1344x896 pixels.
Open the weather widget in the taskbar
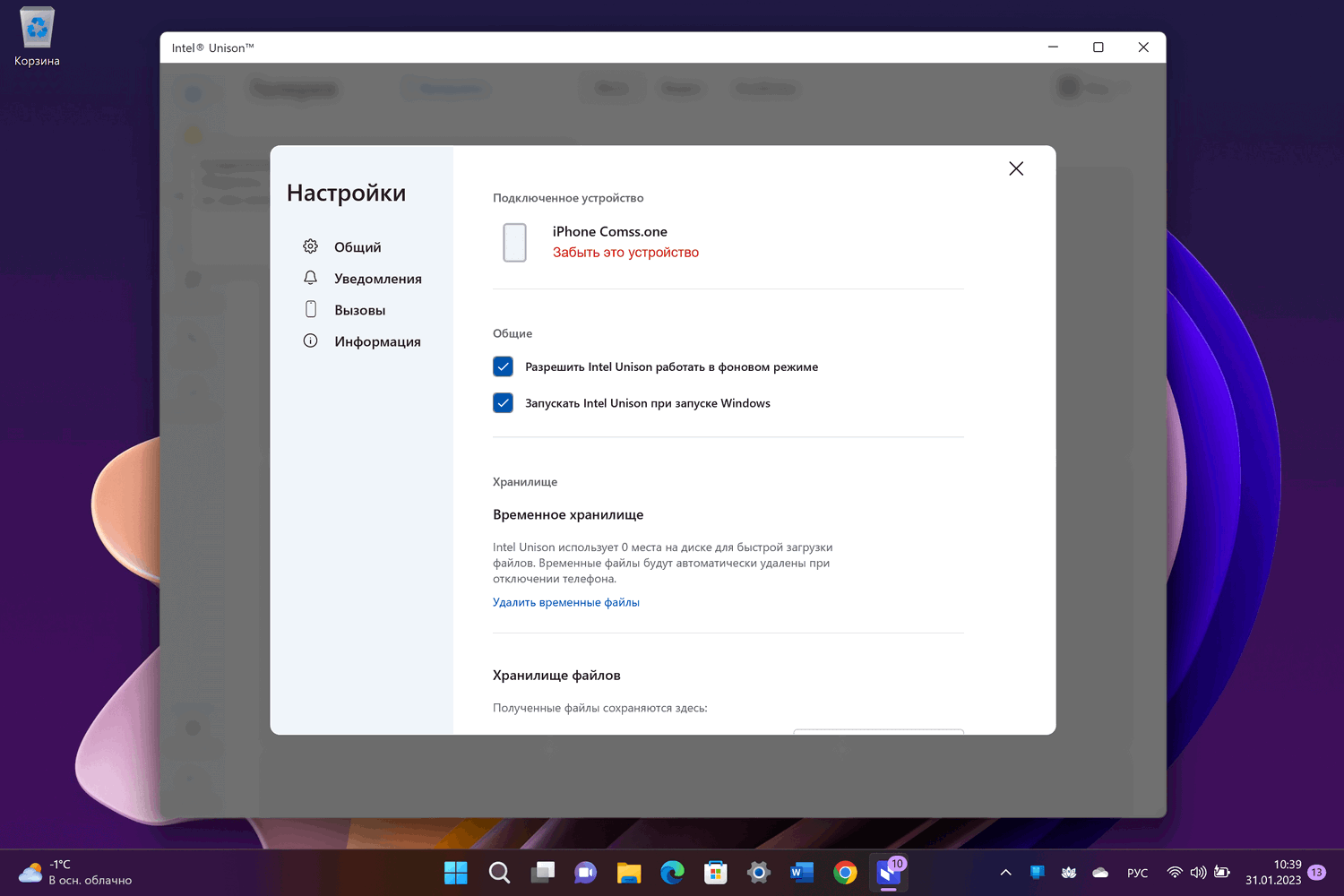tap(75, 873)
